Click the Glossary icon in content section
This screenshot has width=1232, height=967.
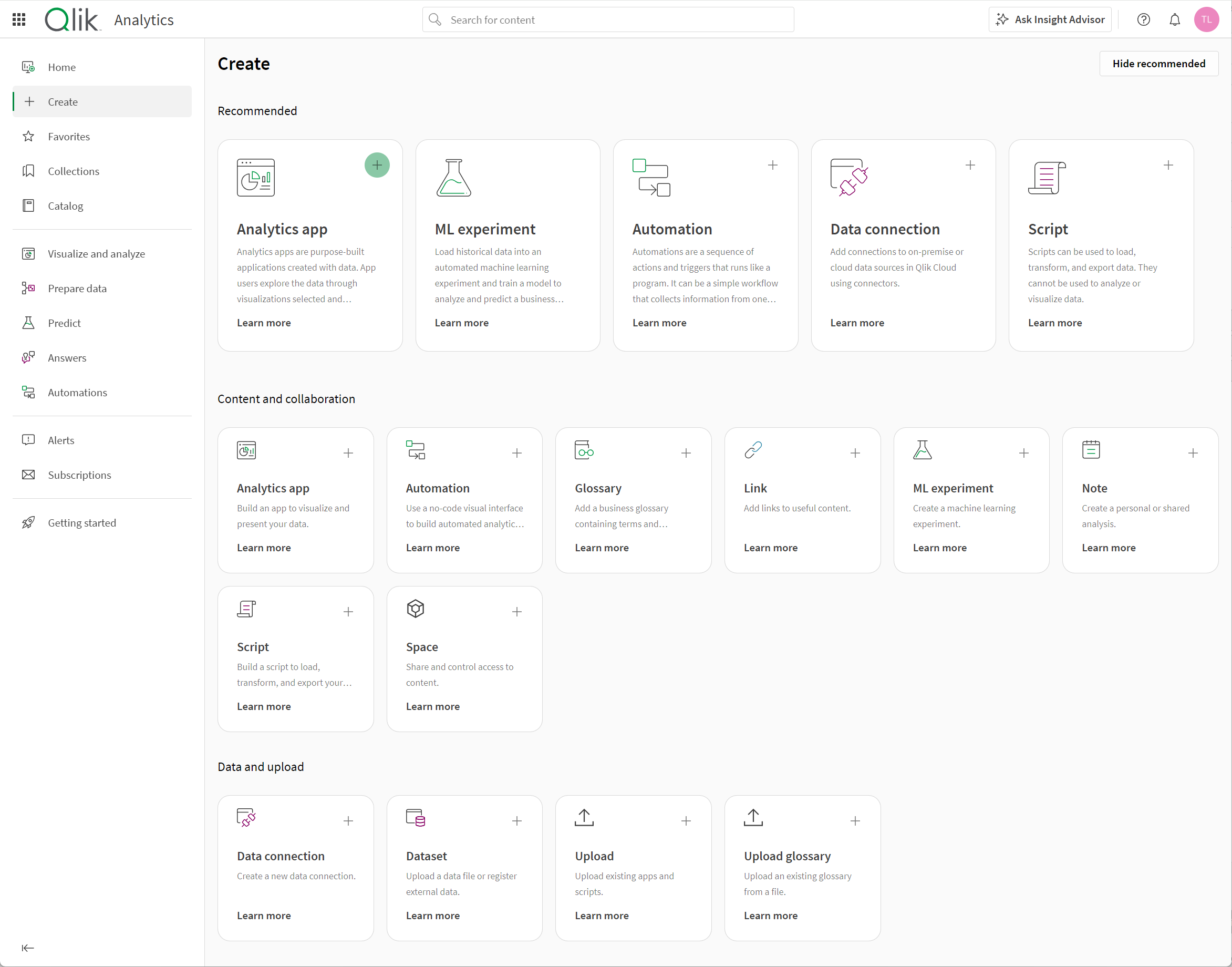[x=584, y=450]
